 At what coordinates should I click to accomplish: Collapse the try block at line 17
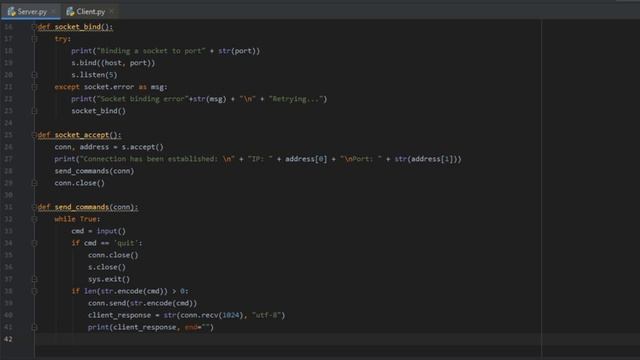click(x=34, y=39)
